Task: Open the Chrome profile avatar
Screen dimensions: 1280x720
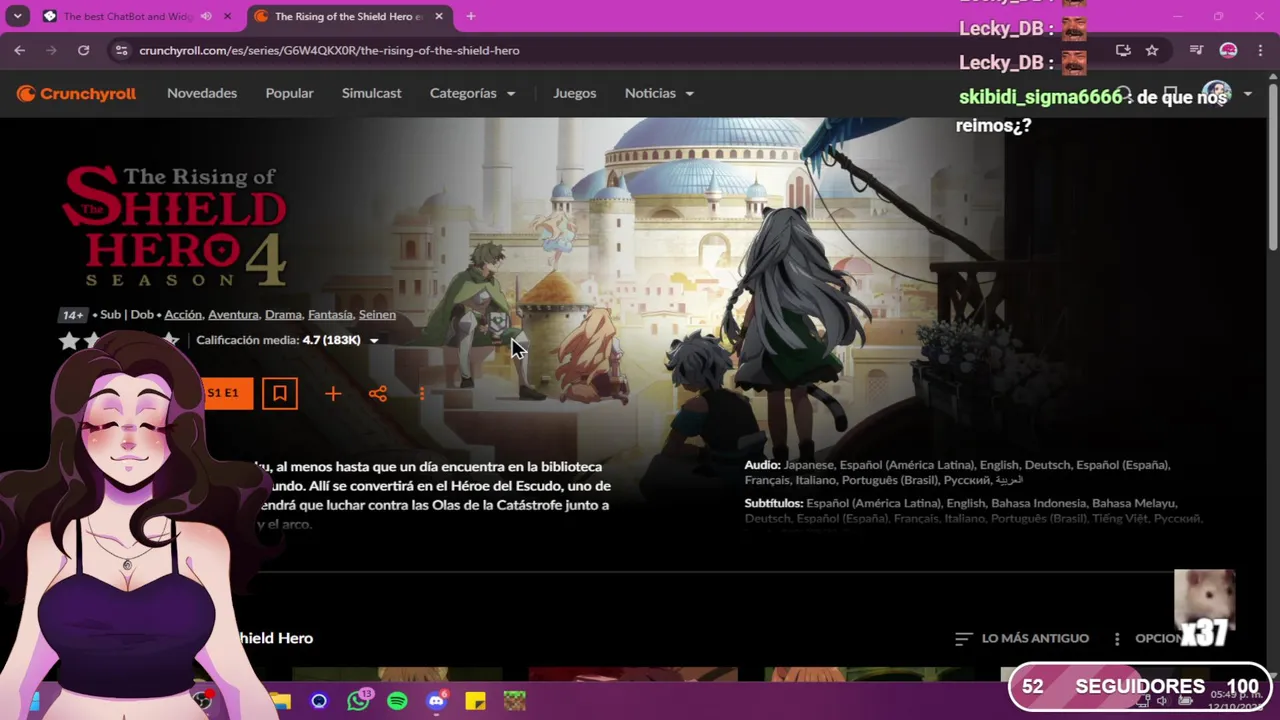Action: pyautogui.click(x=1228, y=50)
